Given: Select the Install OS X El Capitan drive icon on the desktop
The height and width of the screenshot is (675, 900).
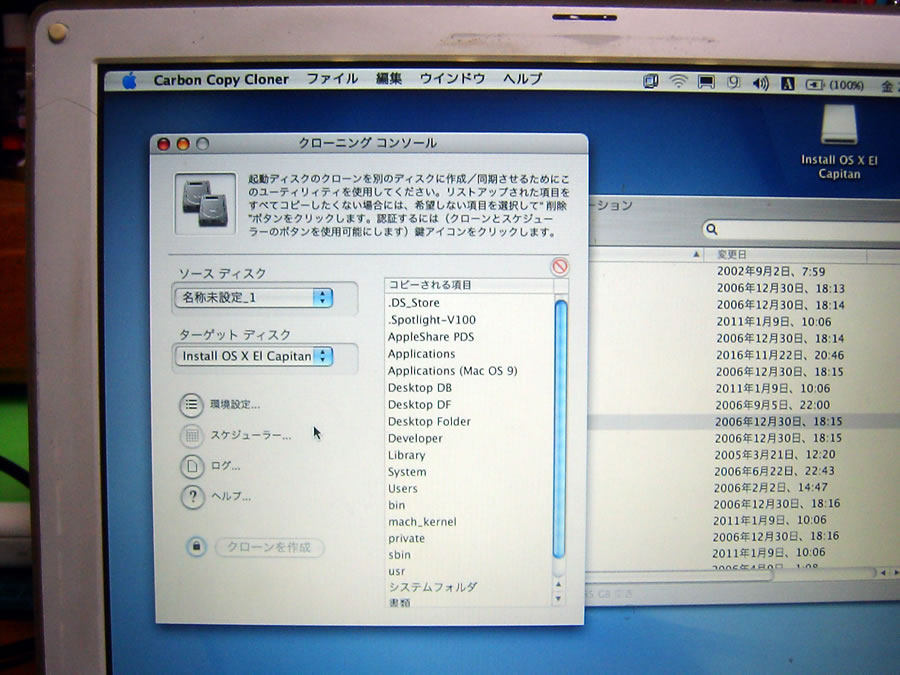Looking at the screenshot, I should click(x=839, y=125).
